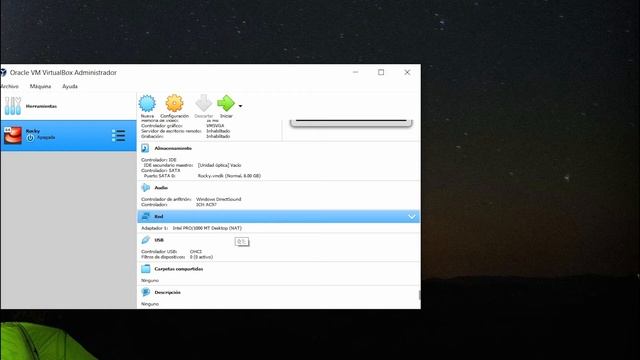Open the Rocky machine list menu icon

118,136
